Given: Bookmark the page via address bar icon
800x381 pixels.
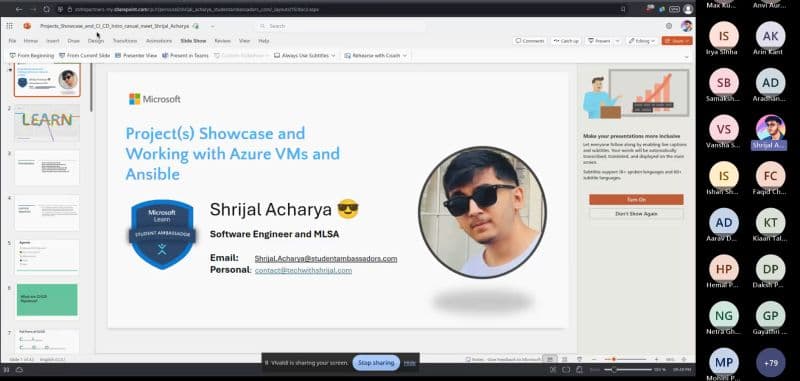Looking at the screenshot, I should [x=623, y=9].
